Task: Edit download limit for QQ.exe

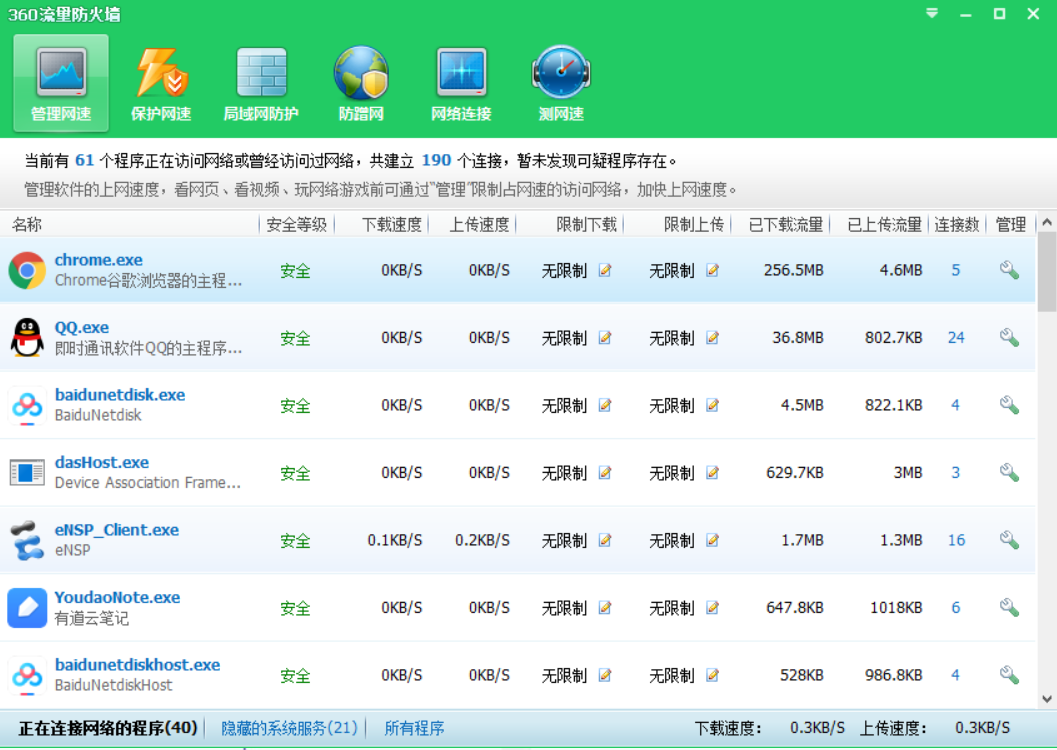Action: [x=605, y=338]
